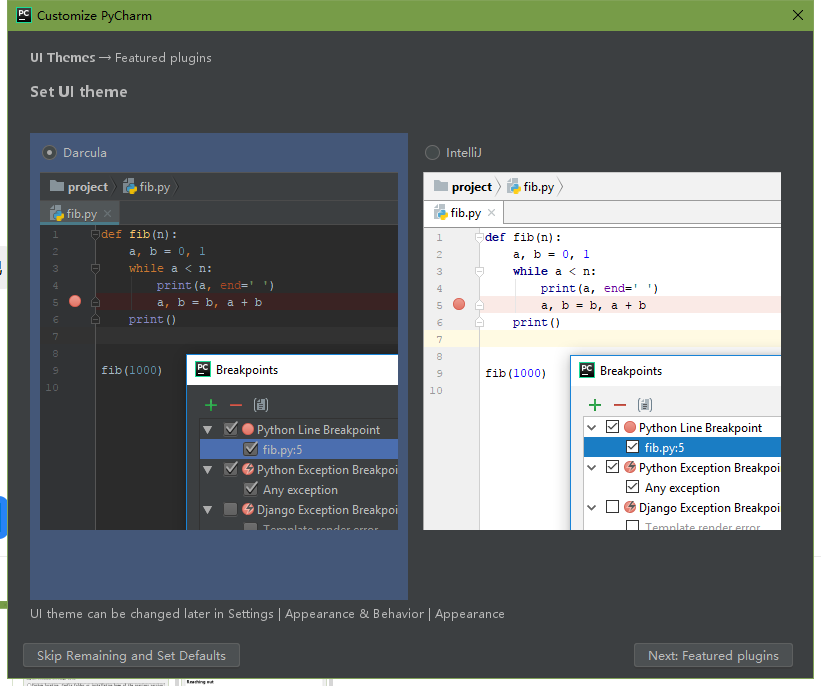The width and height of the screenshot is (821, 686).
Task: Close the Customize PyCharm dialog
Action: click(x=797, y=15)
